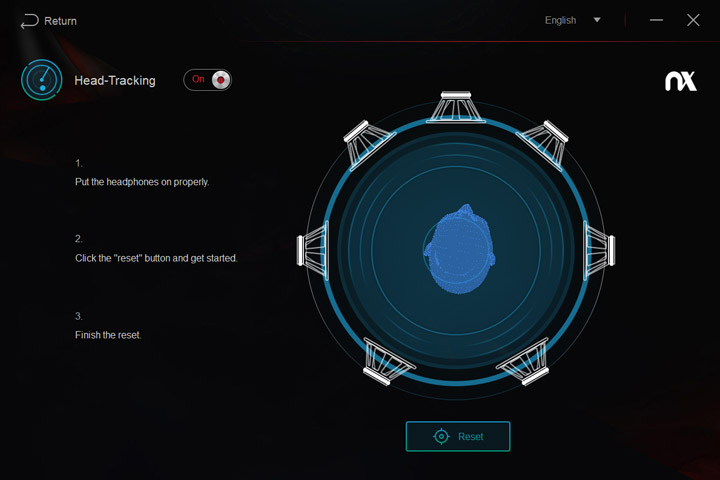Screen dimensions: 720x480
Task: Click the Reset button
Action: pyautogui.click(x=458, y=436)
